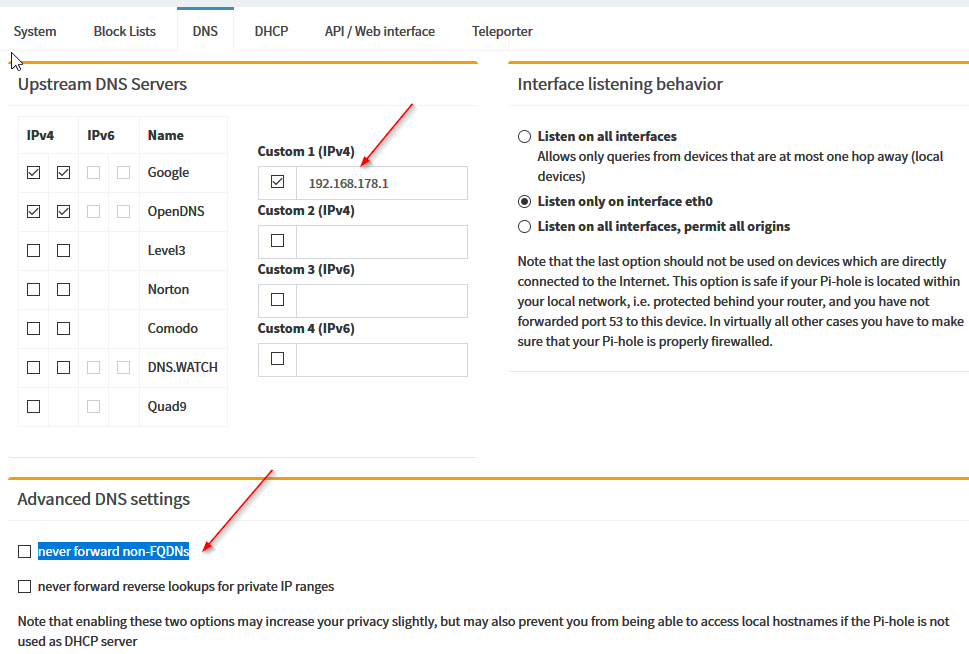Switch to the Block Lists tab
This screenshot has height=654, width=969.
coord(124,31)
